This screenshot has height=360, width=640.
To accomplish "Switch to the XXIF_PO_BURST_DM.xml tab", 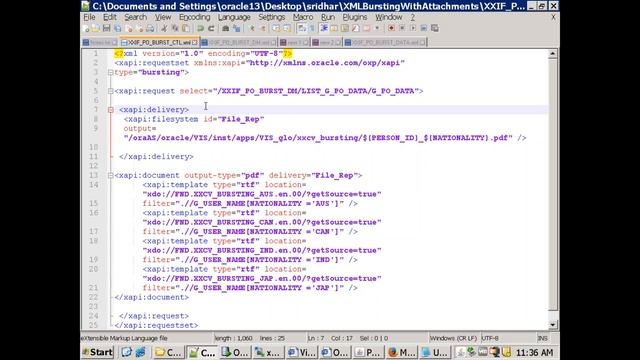I will point(239,42).
